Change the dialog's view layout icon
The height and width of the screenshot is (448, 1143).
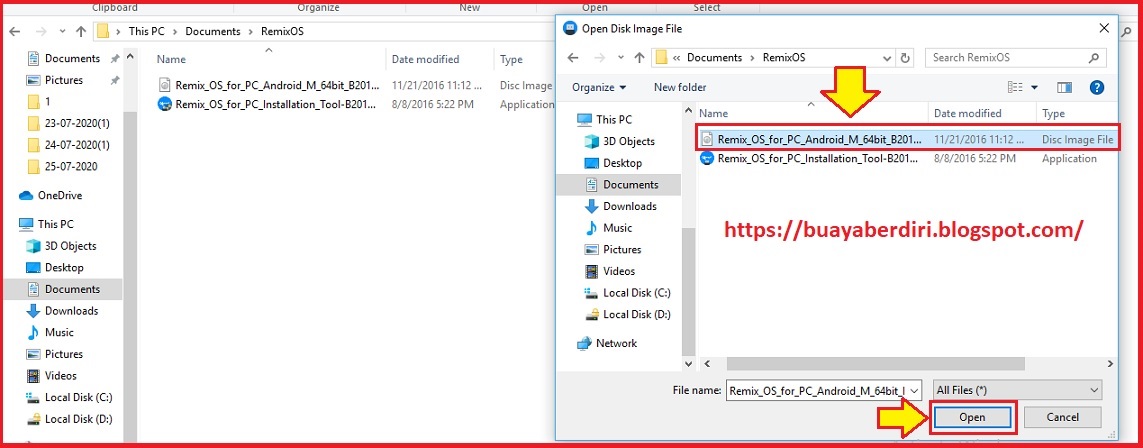1015,87
